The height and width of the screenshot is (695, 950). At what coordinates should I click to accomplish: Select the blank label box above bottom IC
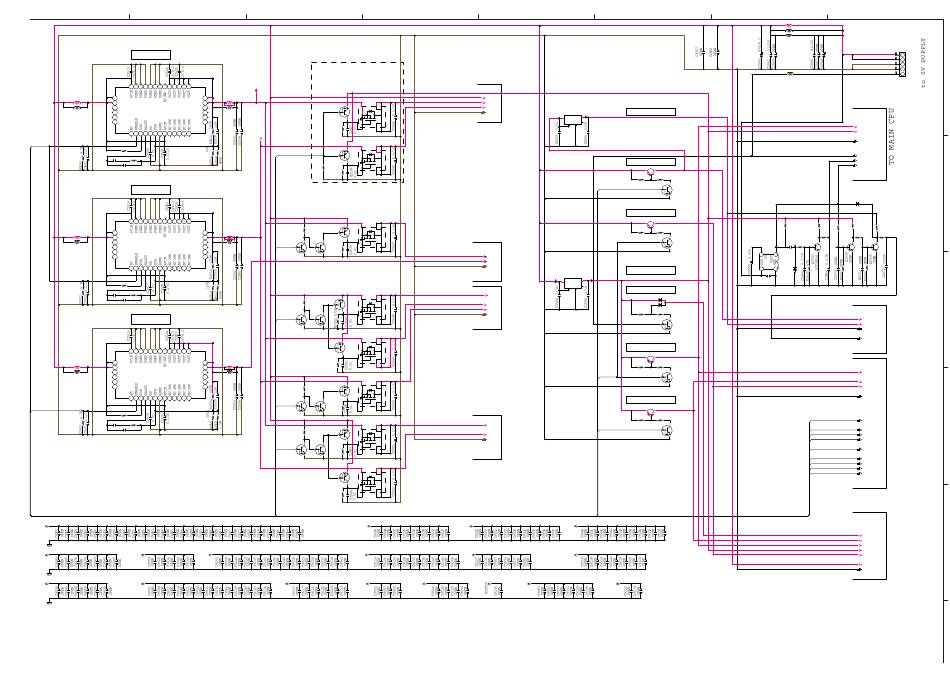[151, 319]
